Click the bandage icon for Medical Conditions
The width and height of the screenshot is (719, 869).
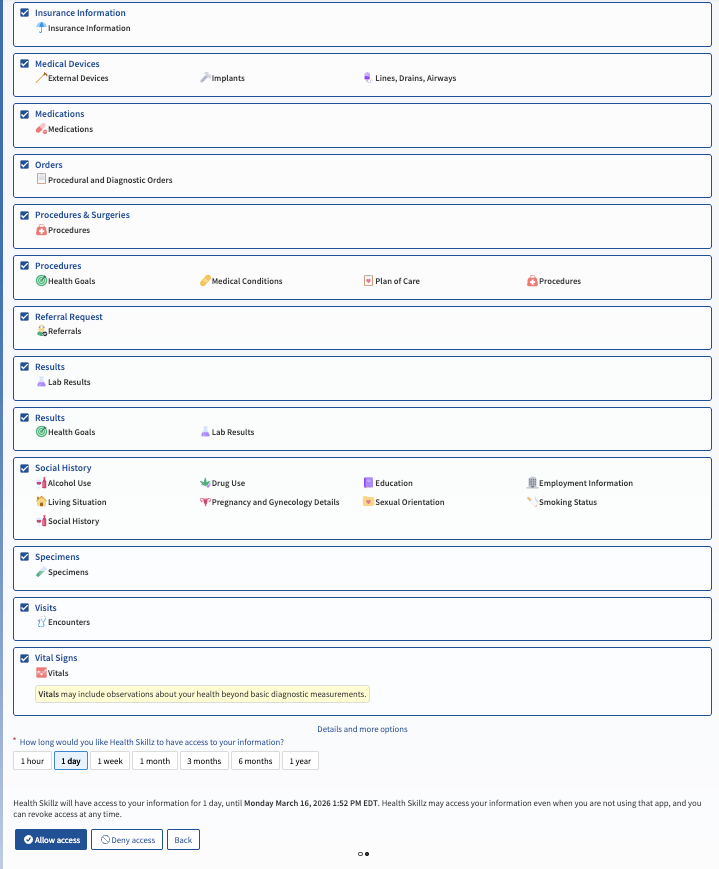pos(205,280)
